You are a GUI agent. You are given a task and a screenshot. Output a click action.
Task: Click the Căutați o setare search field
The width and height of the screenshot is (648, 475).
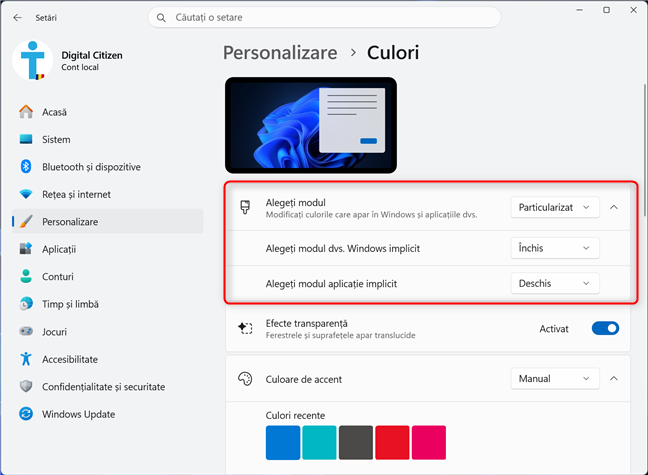pos(324,17)
